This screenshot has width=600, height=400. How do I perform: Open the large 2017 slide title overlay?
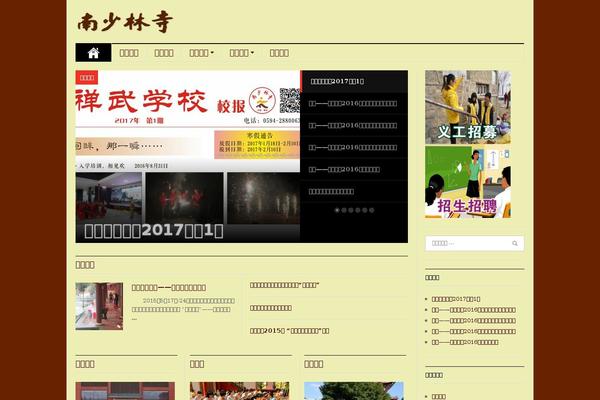pos(153,231)
